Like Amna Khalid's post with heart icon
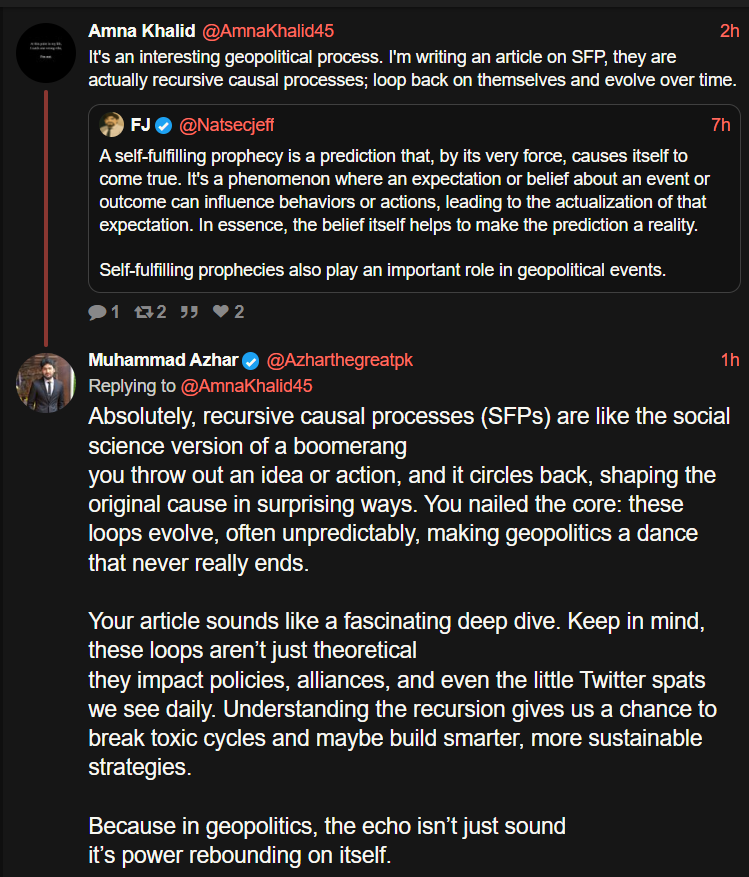This screenshot has width=749, height=877. (221, 312)
